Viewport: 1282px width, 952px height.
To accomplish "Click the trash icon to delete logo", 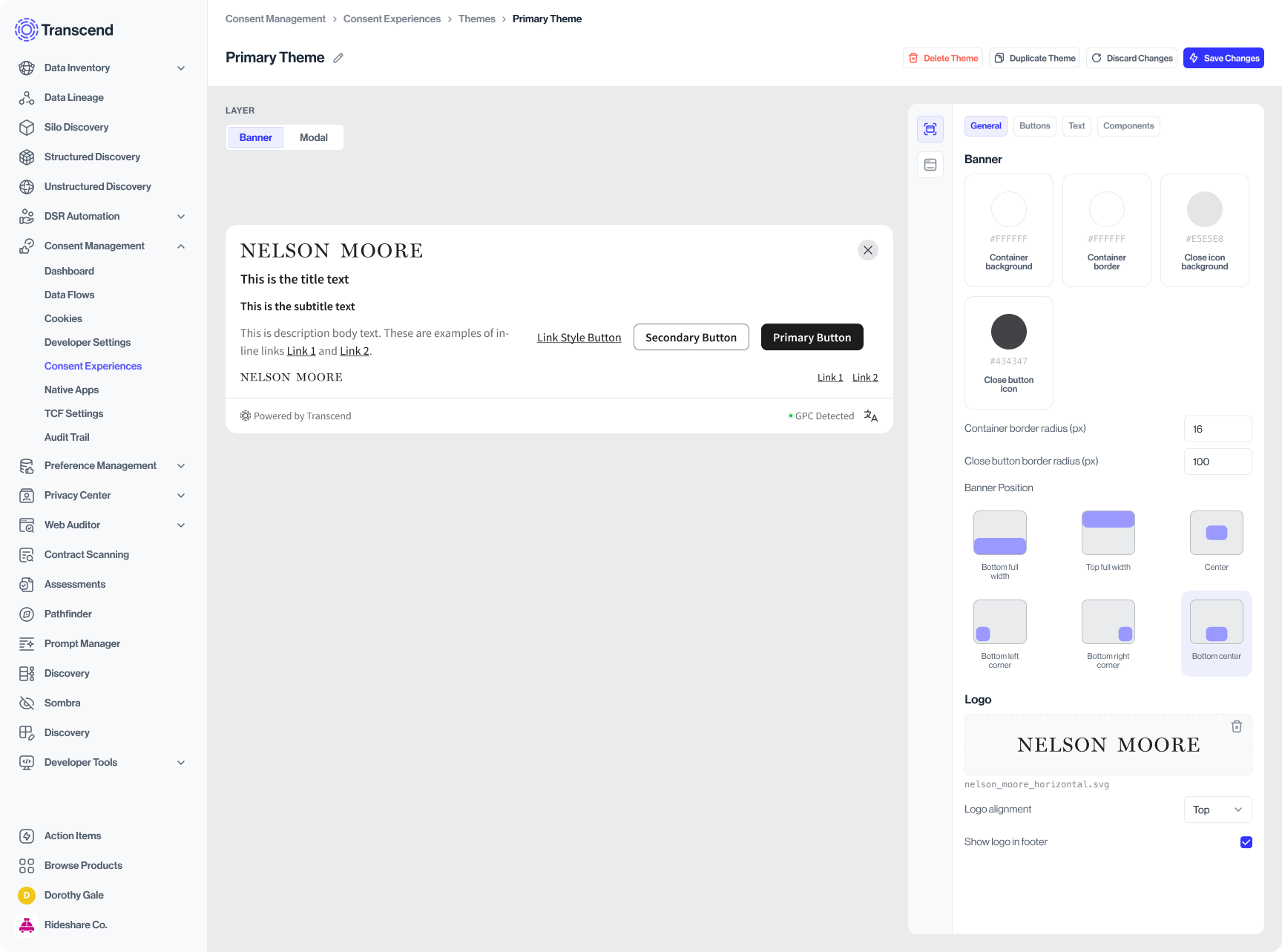I will 1237,726.
